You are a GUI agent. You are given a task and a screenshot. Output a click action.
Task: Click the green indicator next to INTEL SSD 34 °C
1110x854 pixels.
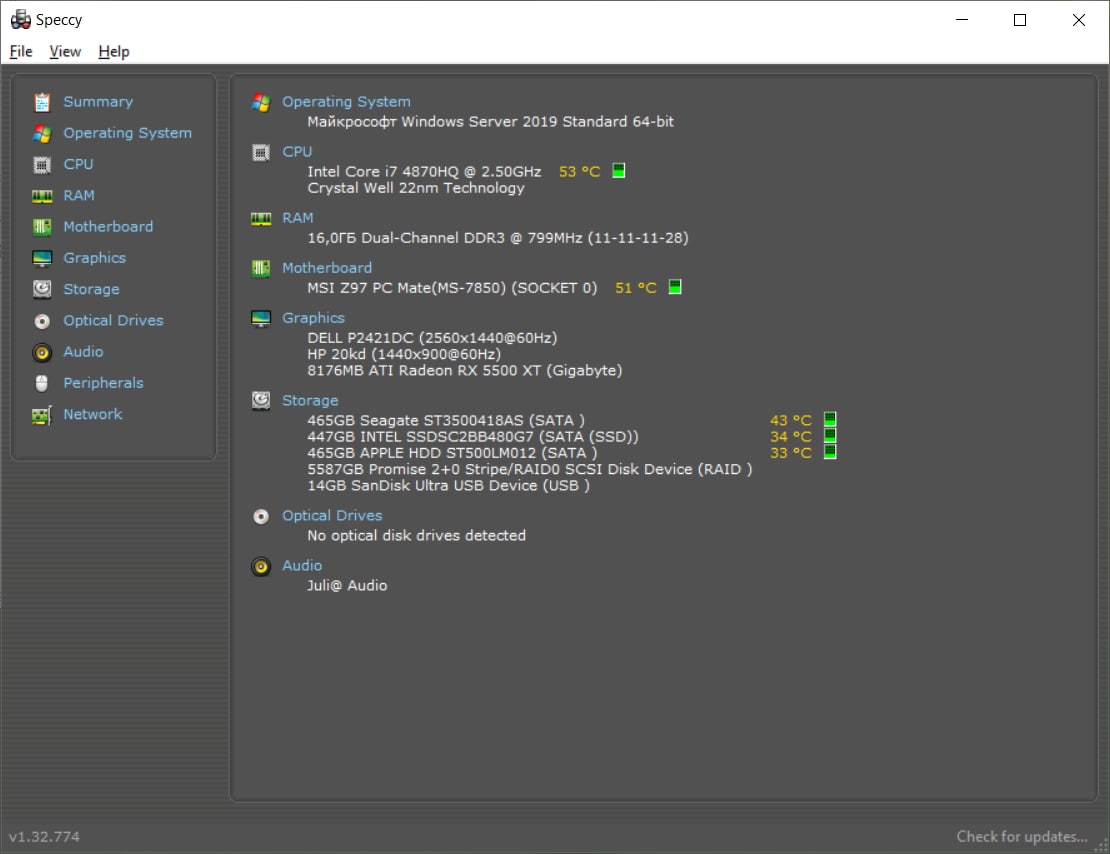tap(830, 435)
